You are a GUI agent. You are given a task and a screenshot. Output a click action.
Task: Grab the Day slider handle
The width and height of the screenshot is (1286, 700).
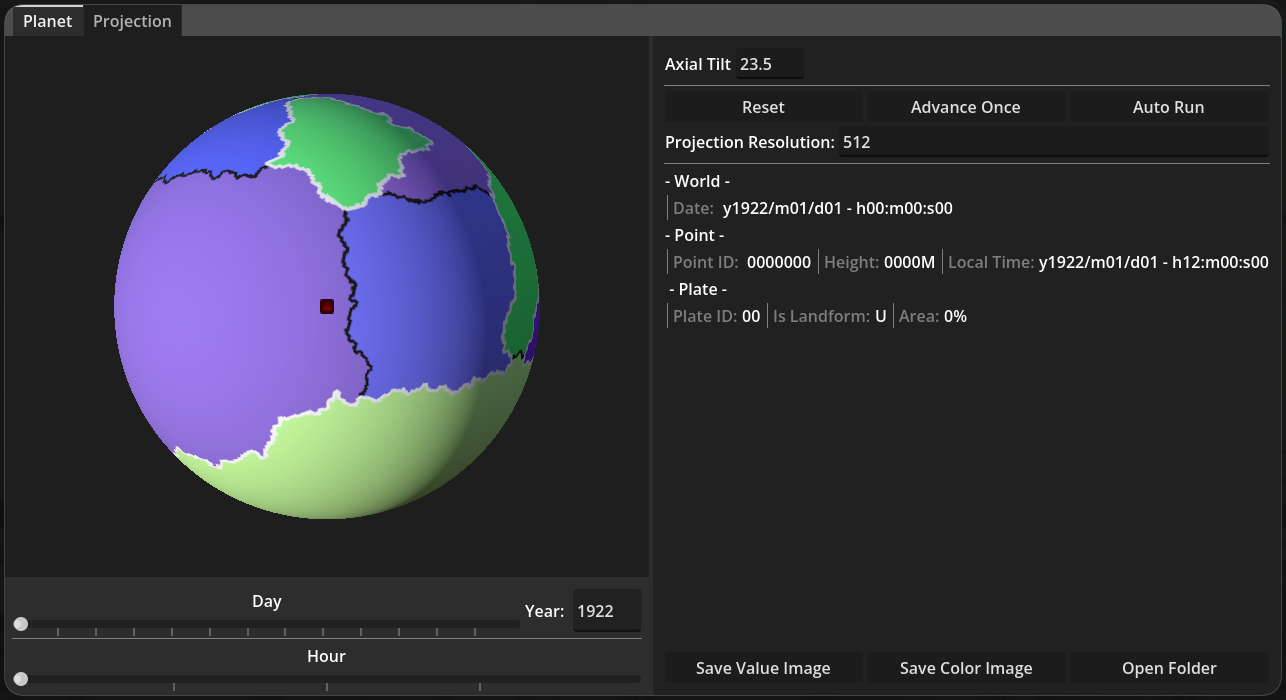pyautogui.click(x=21, y=624)
